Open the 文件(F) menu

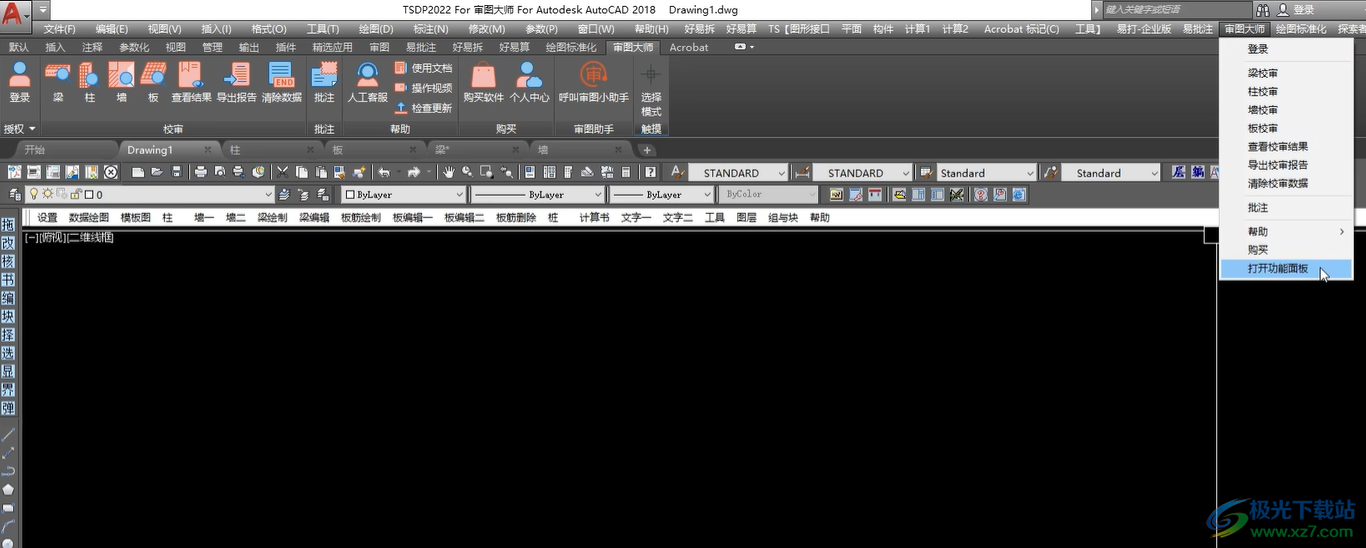click(x=60, y=29)
